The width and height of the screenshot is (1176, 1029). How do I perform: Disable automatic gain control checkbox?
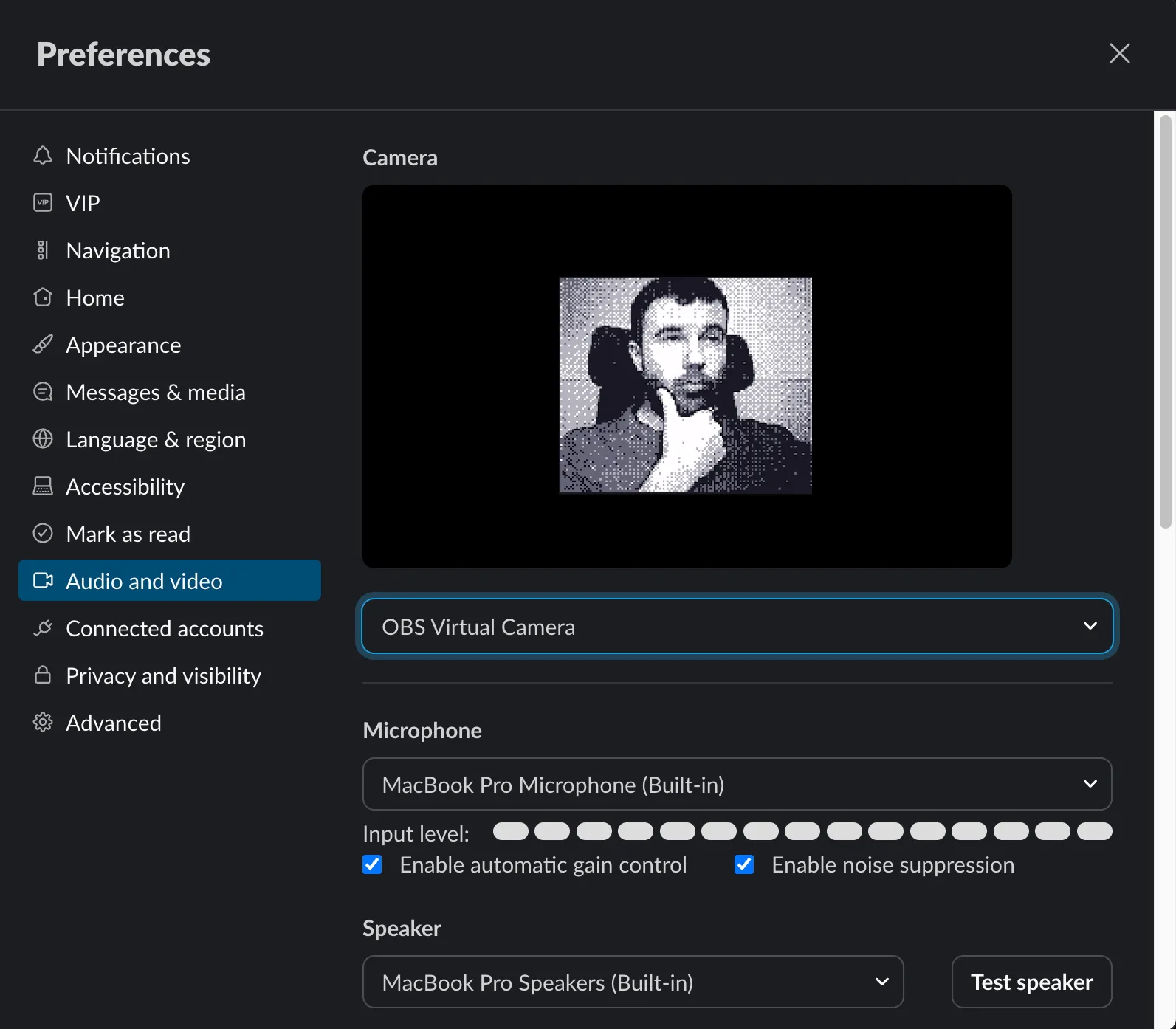373,864
